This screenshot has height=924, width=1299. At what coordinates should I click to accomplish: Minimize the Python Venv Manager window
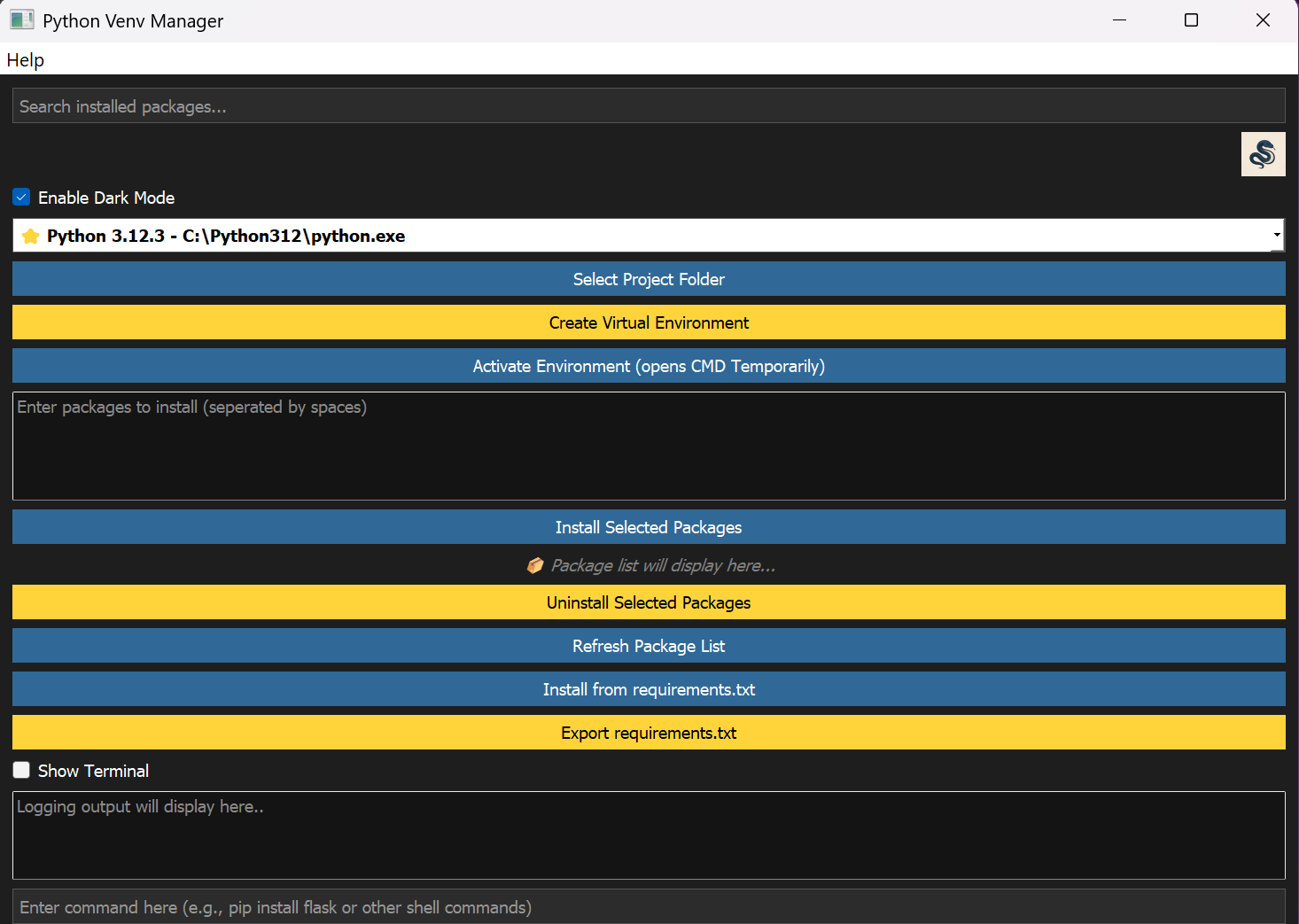point(1119,20)
